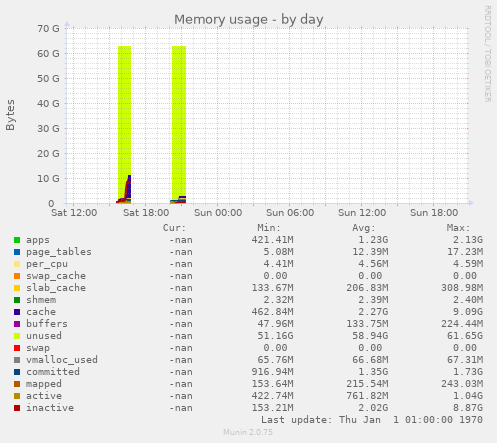Click the yellow slab_cache legend swatch

coord(17,288)
